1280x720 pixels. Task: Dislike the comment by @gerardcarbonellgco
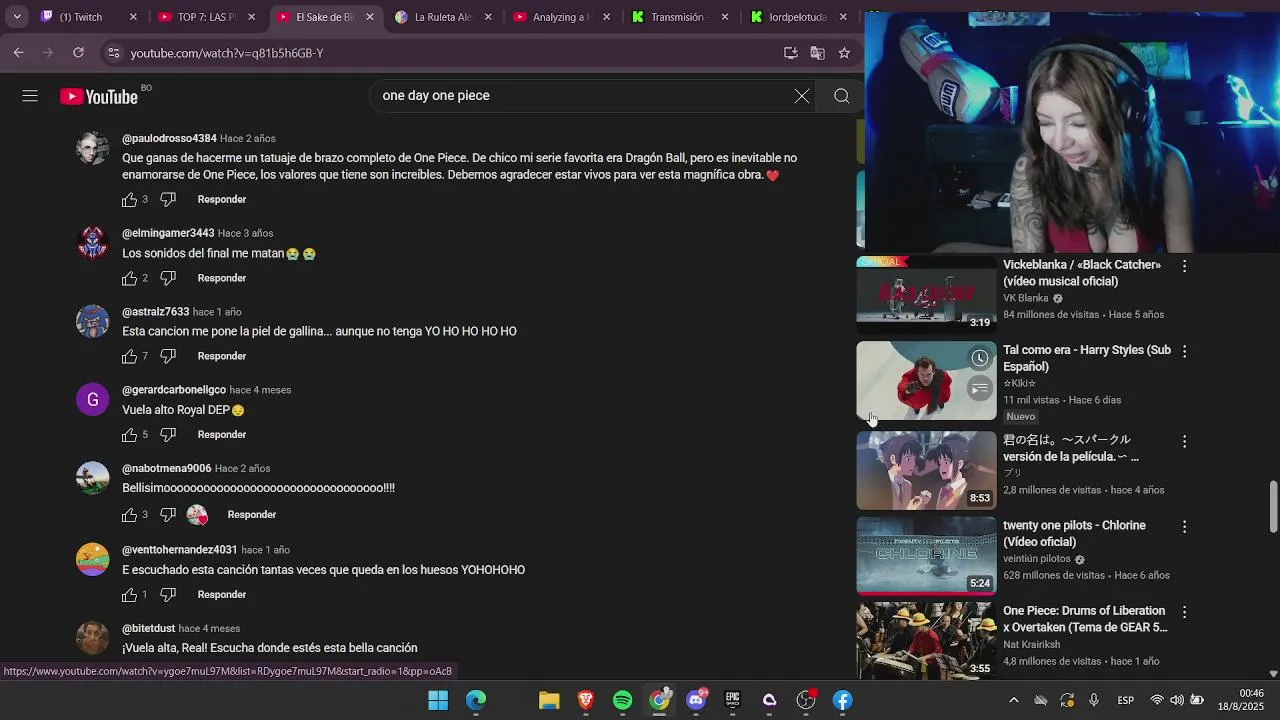(168, 434)
